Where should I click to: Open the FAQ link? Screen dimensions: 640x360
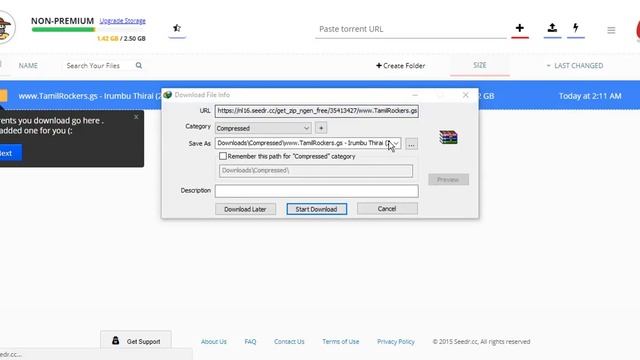pyautogui.click(x=250, y=341)
